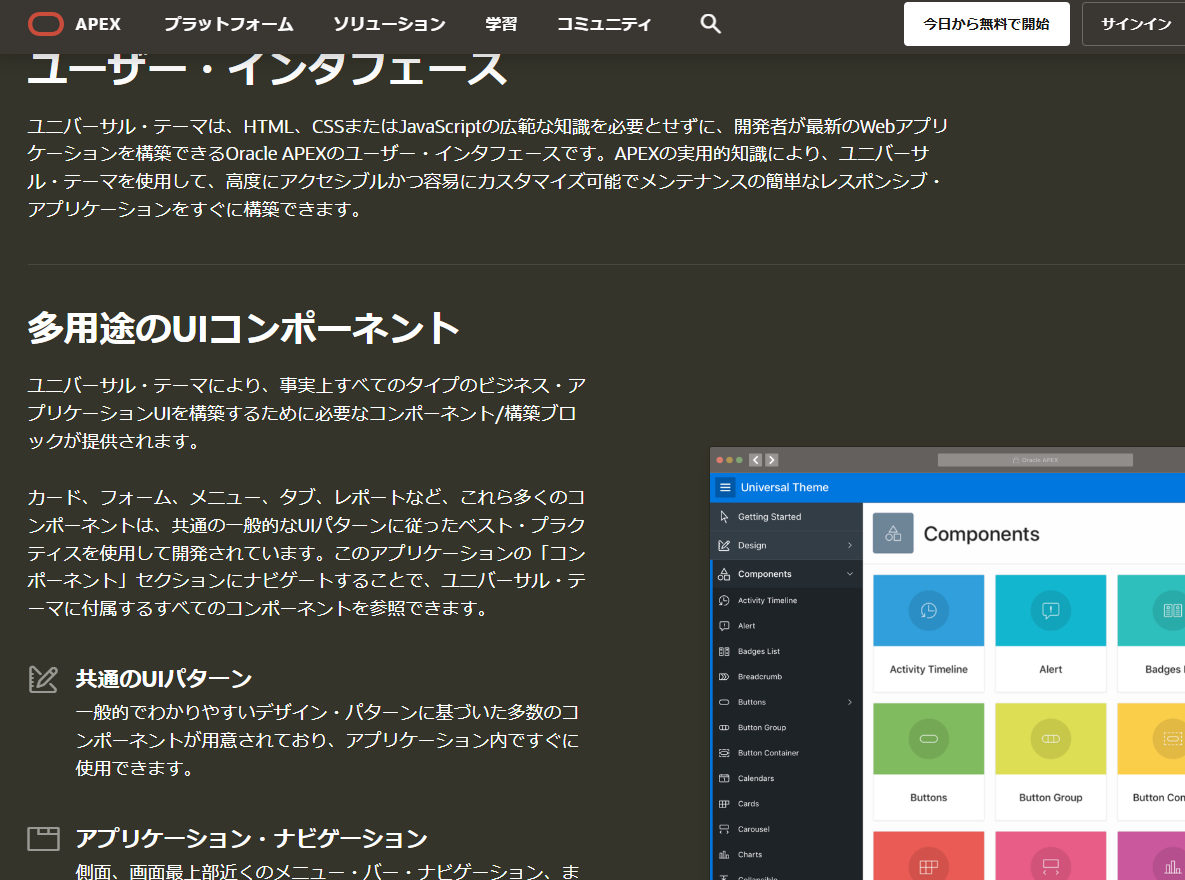Viewport: 1185px width, 880px height.
Task: Open the pink card with carousel icon
Action: coord(1050,856)
